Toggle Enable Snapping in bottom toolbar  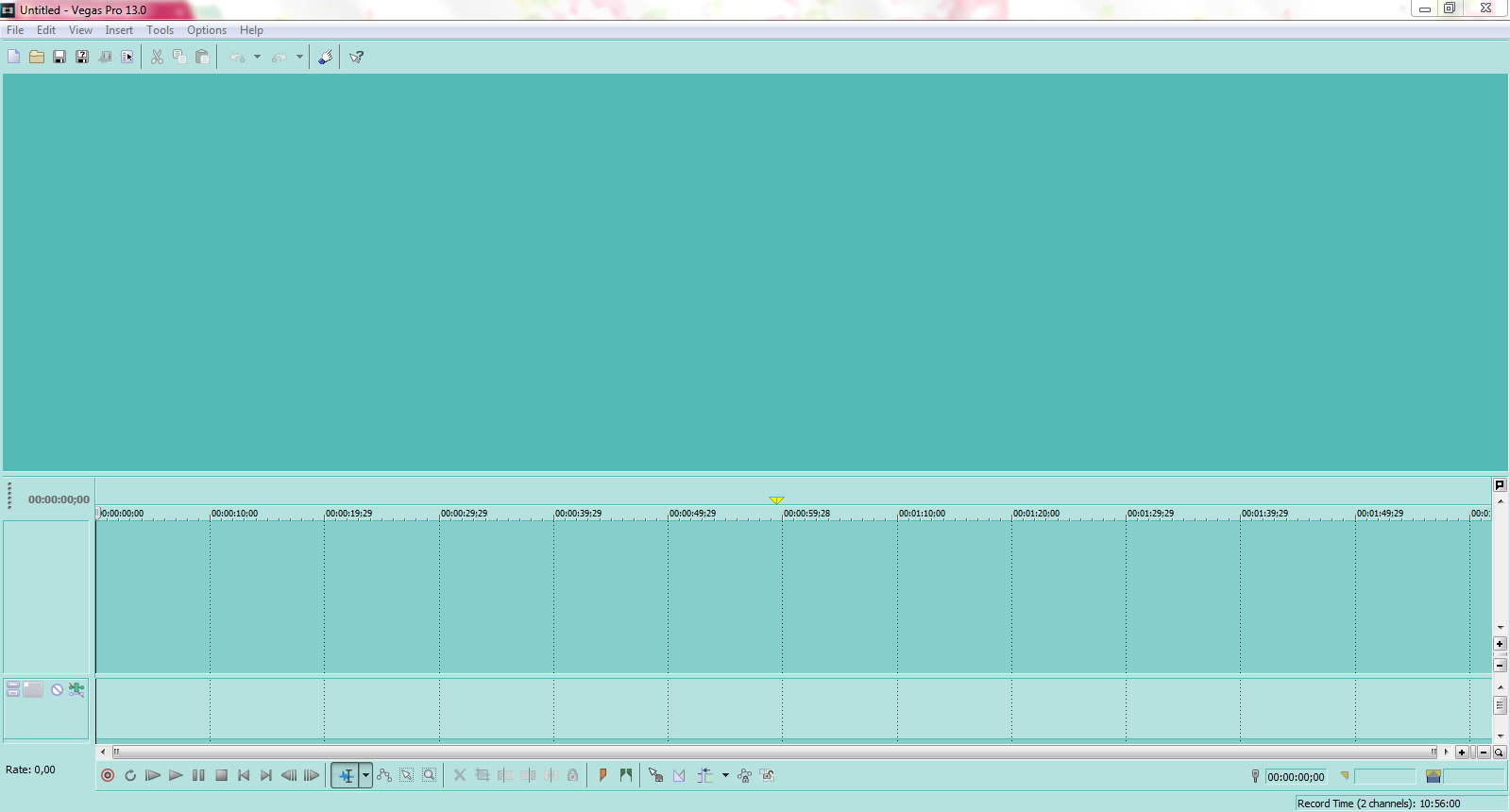point(655,775)
